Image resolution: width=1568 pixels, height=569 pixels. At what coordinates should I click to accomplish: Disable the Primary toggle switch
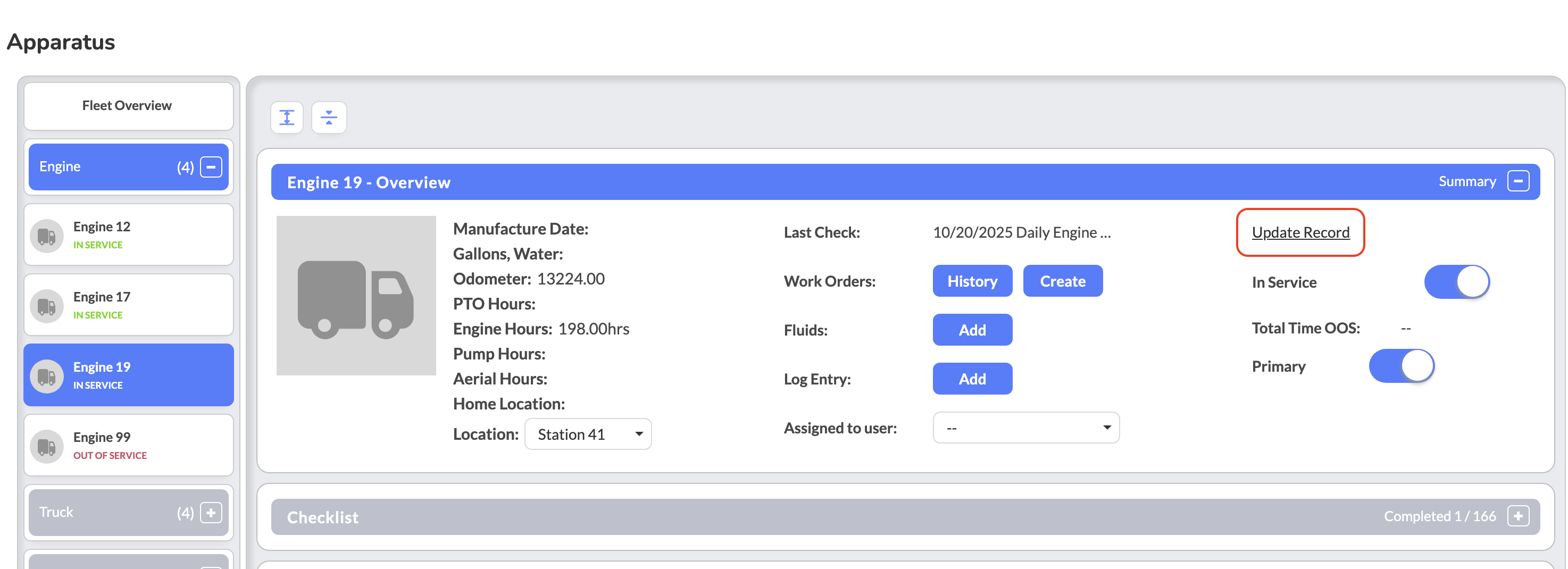[1401, 366]
